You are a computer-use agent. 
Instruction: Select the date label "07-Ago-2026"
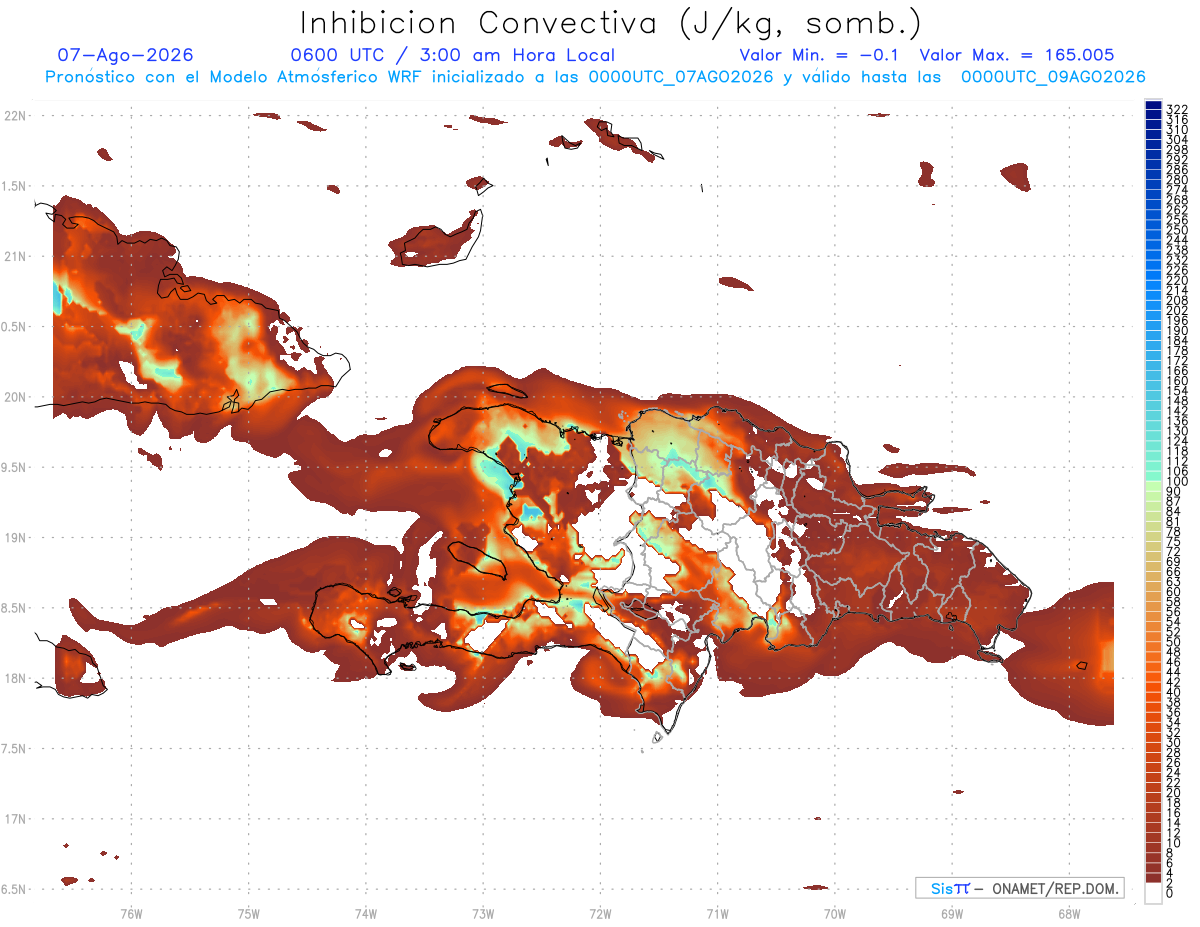coord(126,56)
